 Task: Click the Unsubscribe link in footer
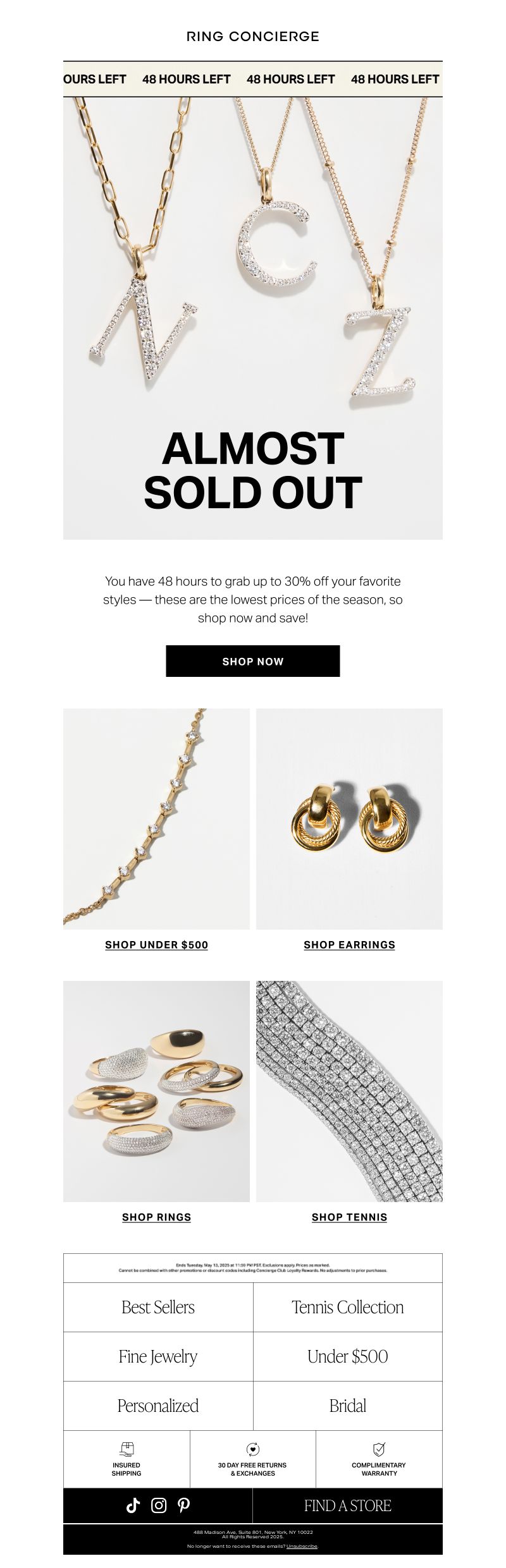[x=302, y=1547]
